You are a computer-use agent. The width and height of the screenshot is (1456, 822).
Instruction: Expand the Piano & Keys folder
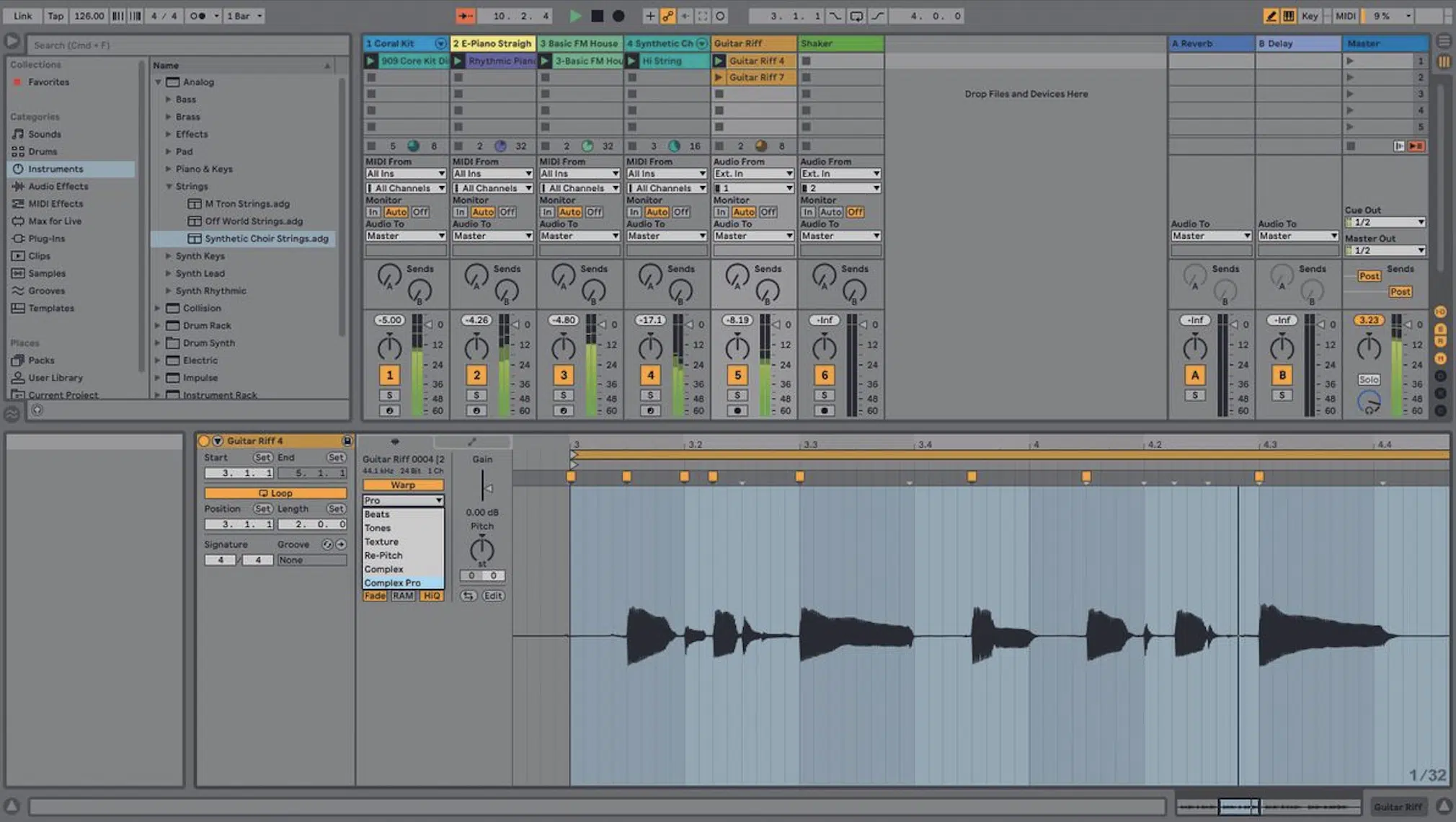(x=169, y=169)
